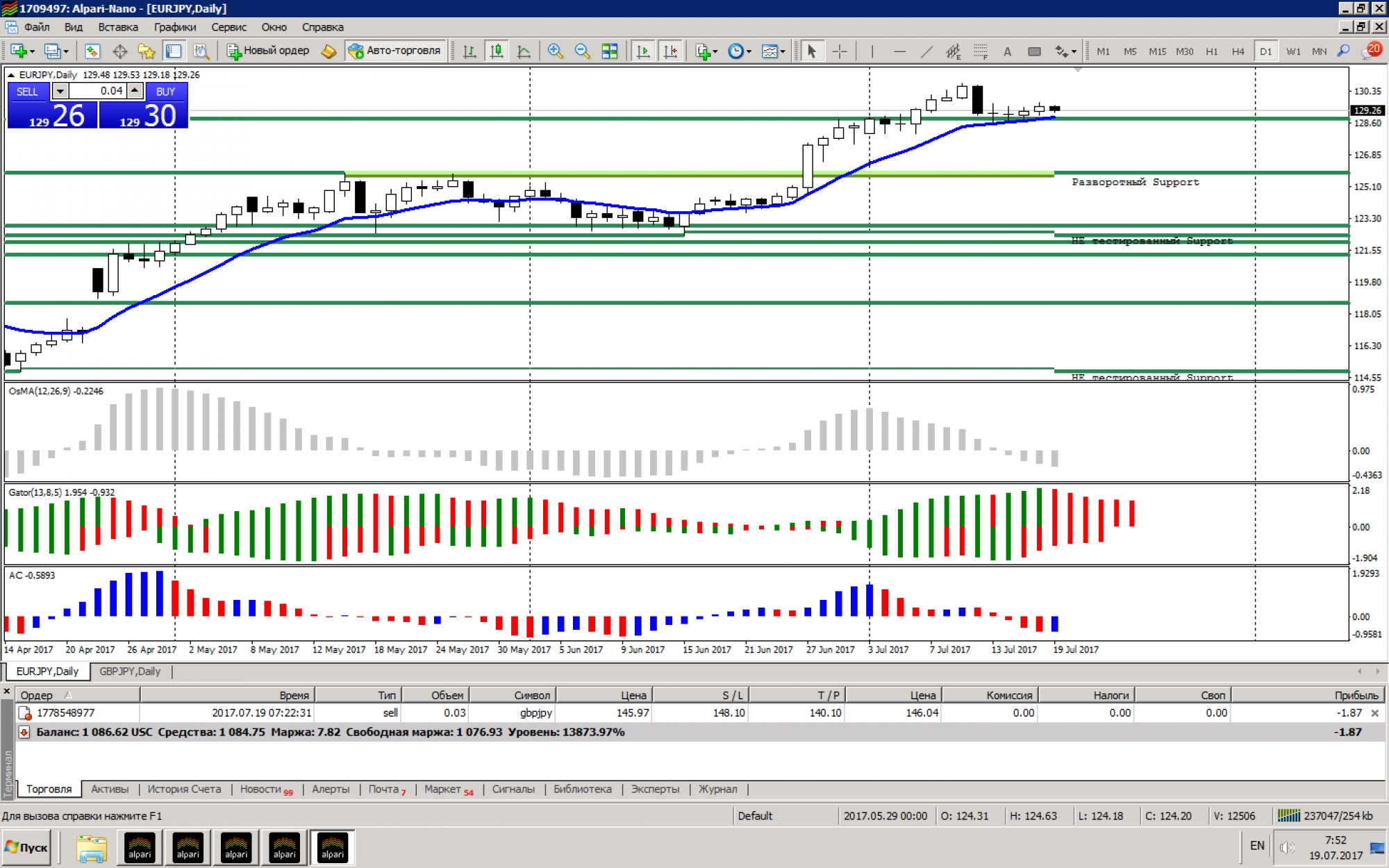
Task: Click the Zoom Out magnifier icon
Action: coord(582,51)
